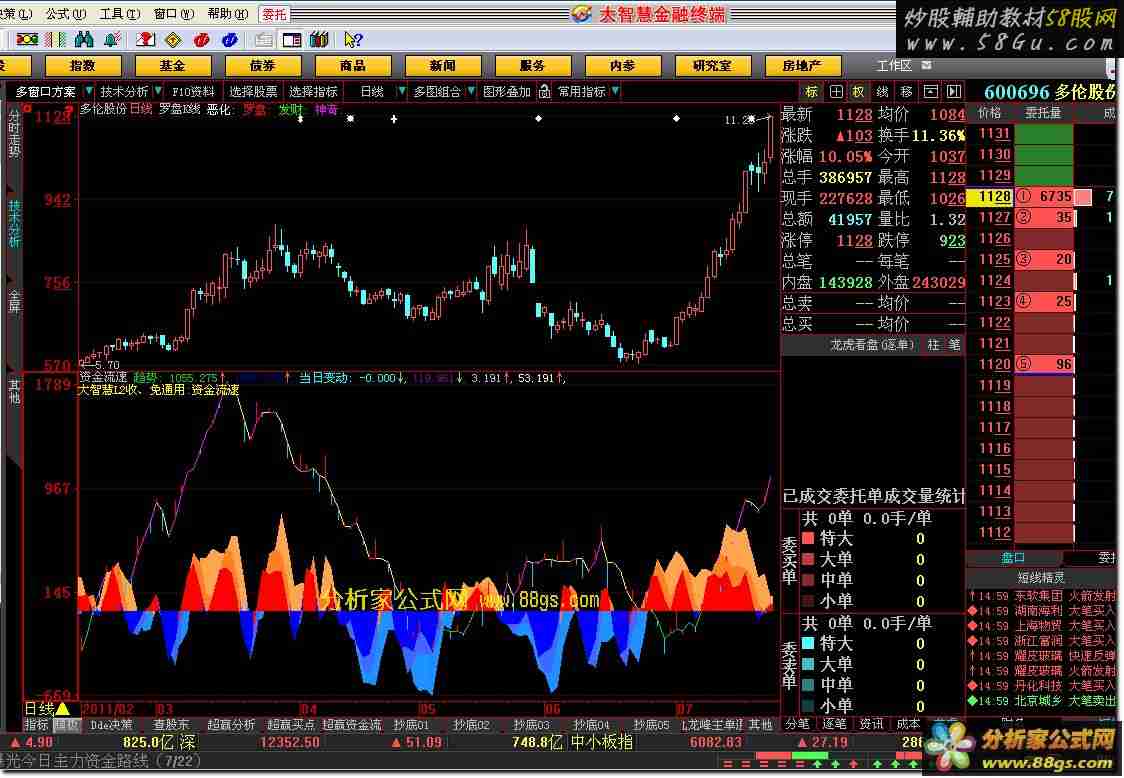Select the 分时走势 side tab

tap(14, 133)
